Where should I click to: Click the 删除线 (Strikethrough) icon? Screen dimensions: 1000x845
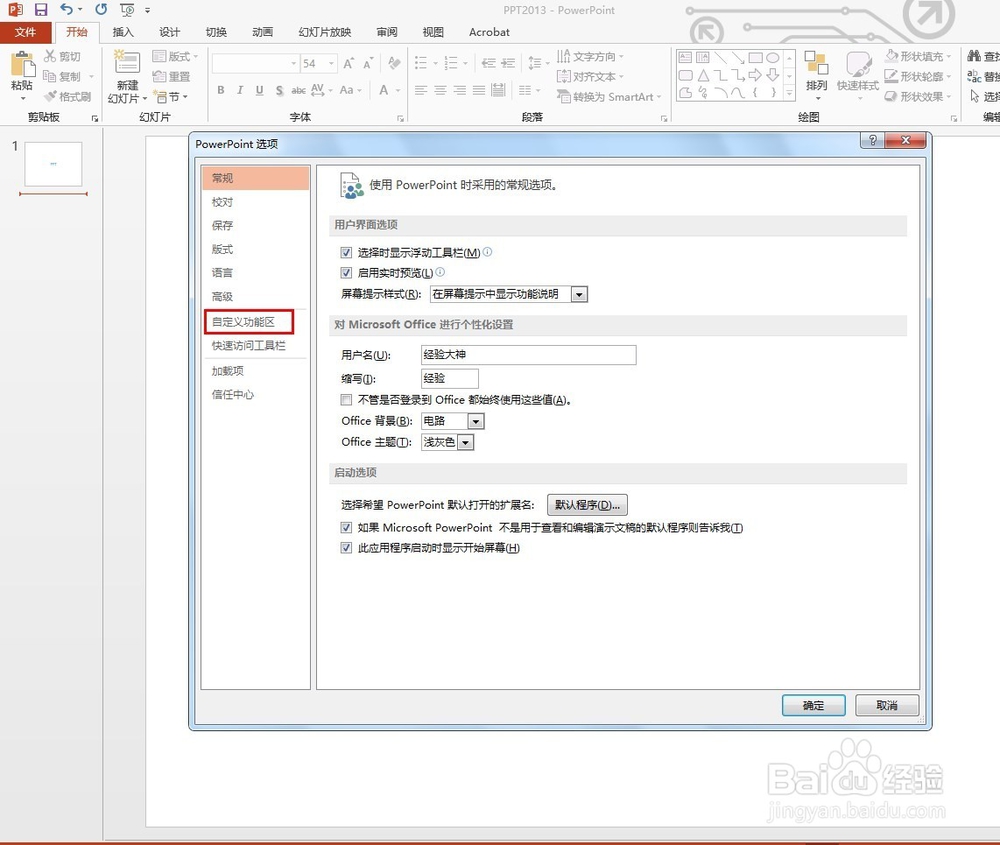pyautogui.click(x=299, y=89)
